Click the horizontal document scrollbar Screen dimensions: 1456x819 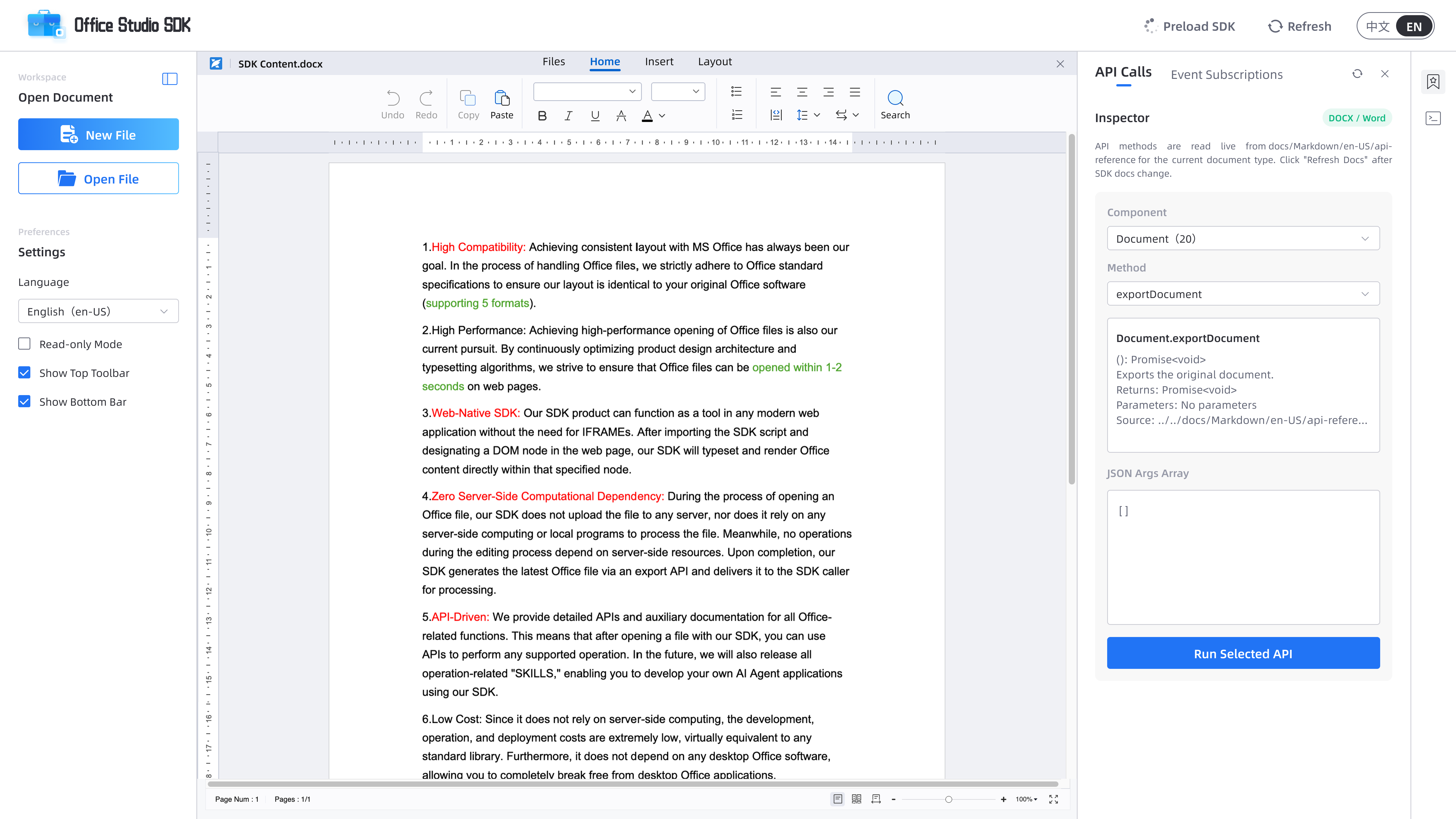tap(632, 784)
